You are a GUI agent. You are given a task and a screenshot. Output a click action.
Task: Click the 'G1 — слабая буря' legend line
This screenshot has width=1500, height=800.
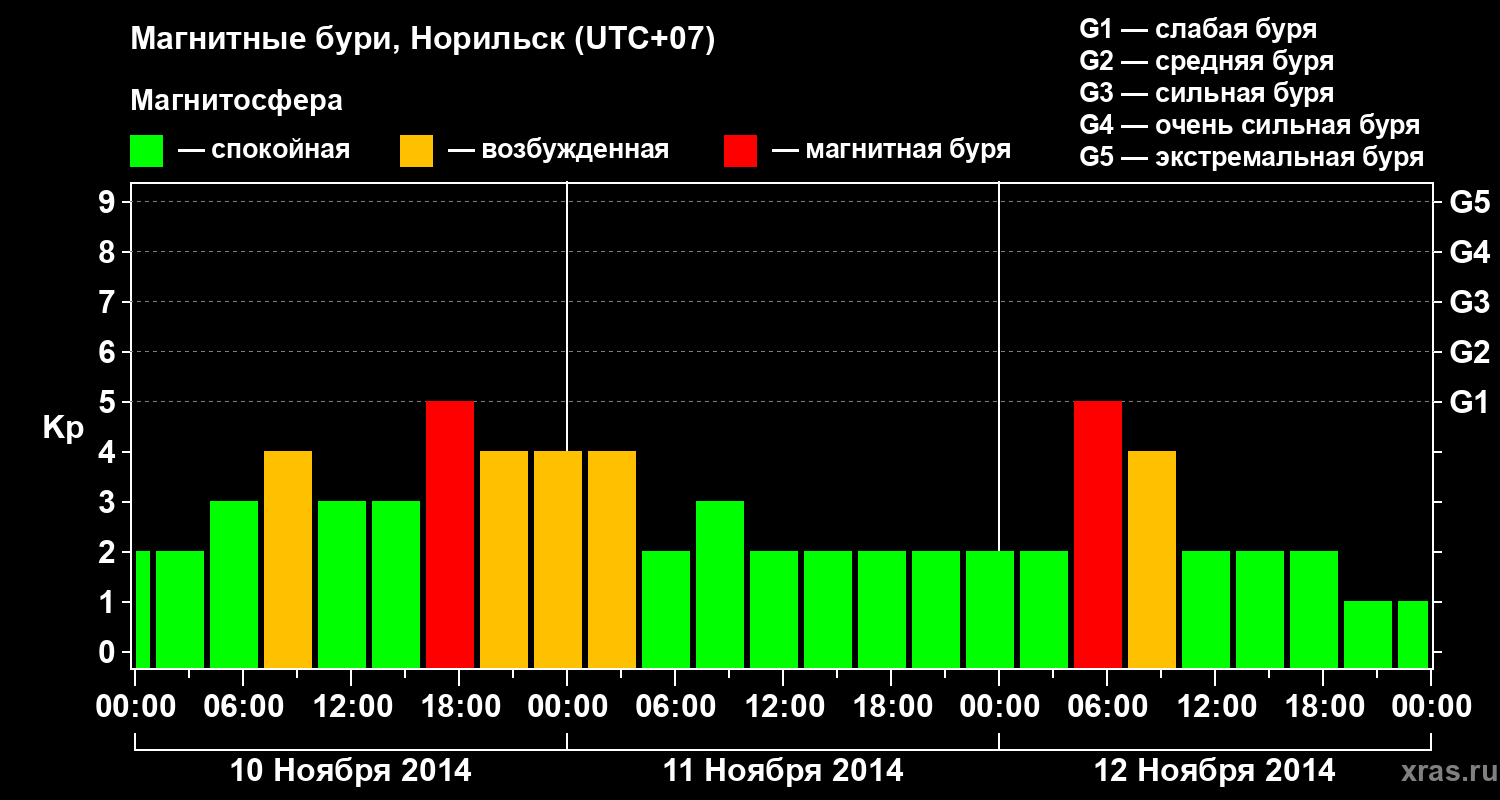click(x=1198, y=29)
